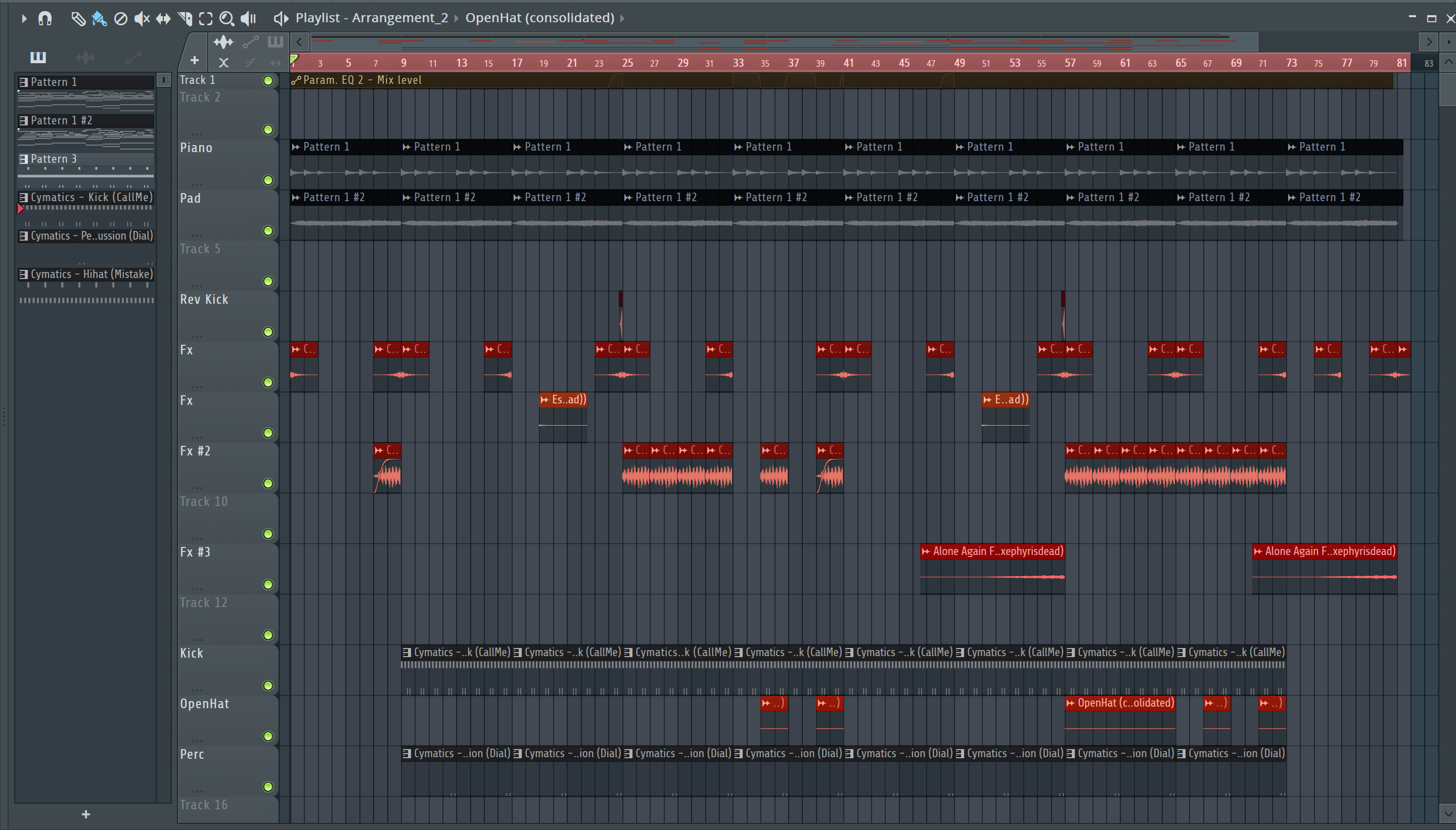The image size is (1456, 830).
Task: Open menu of OpenHat (c..olidated) clip
Action: tap(1070, 703)
